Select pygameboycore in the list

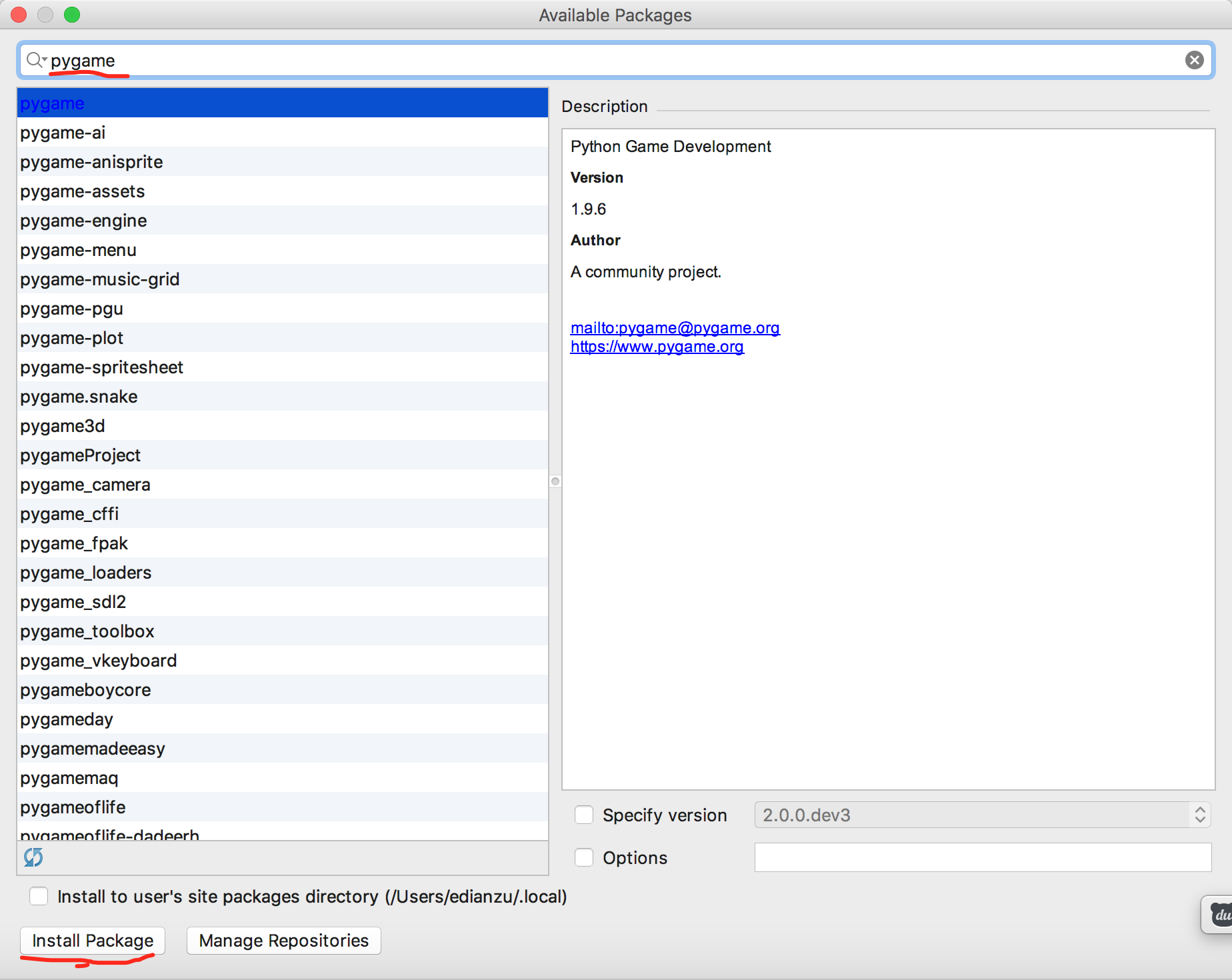click(283, 690)
